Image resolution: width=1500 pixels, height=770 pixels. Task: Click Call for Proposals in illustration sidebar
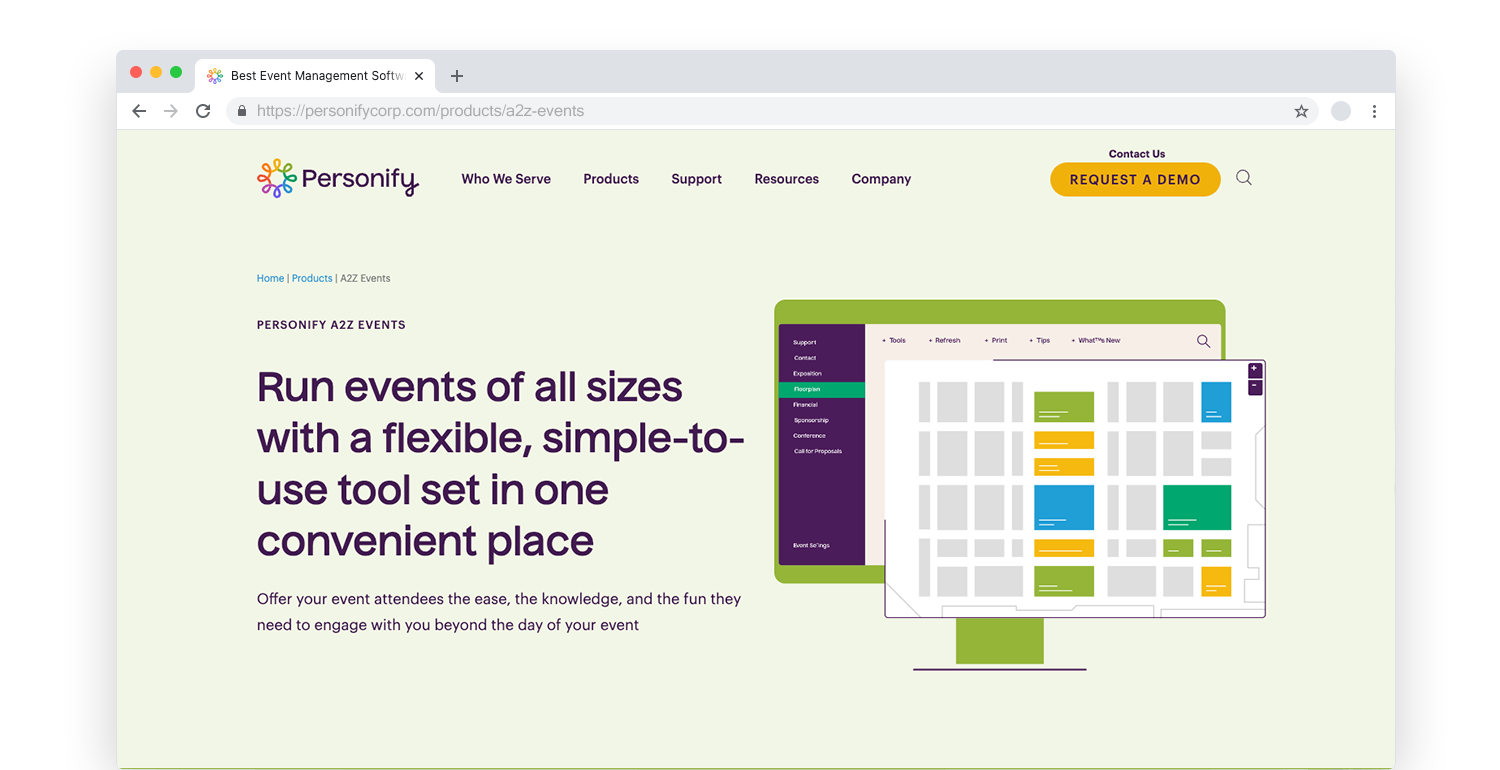pos(818,451)
